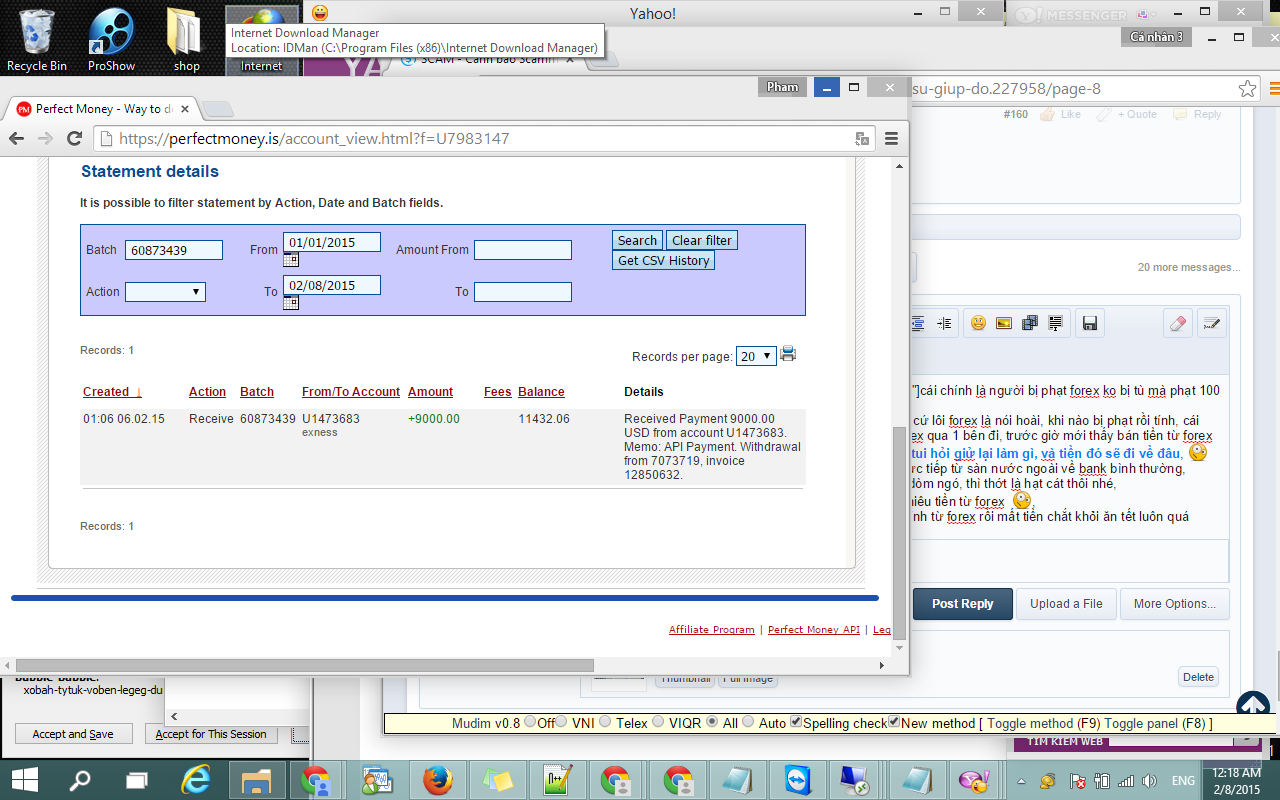This screenshot has height=800, width=1280.
Task: Click Get CSV History button
Action: [x=664, y=260]
